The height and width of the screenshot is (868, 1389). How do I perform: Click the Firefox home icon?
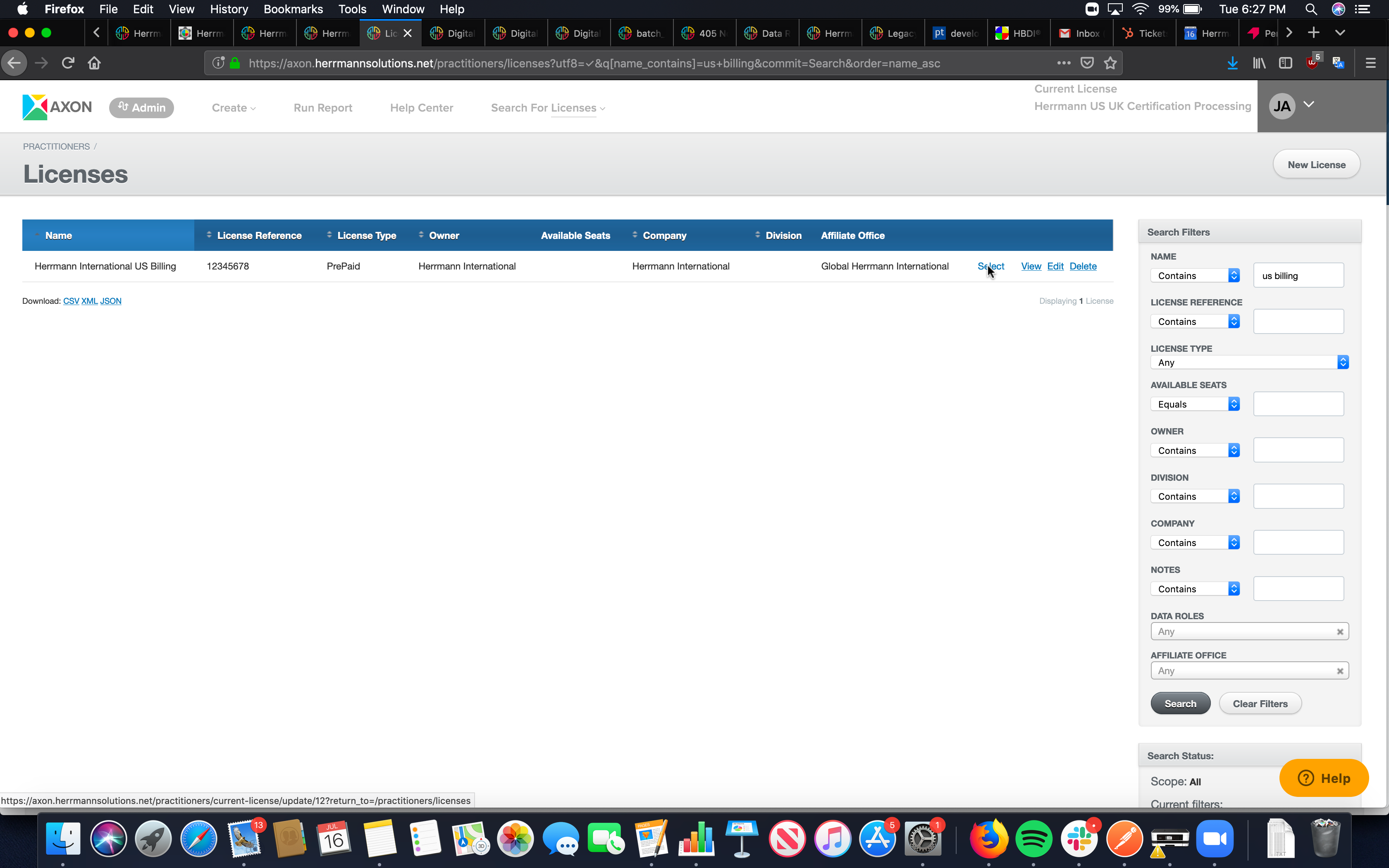[94, 63]
